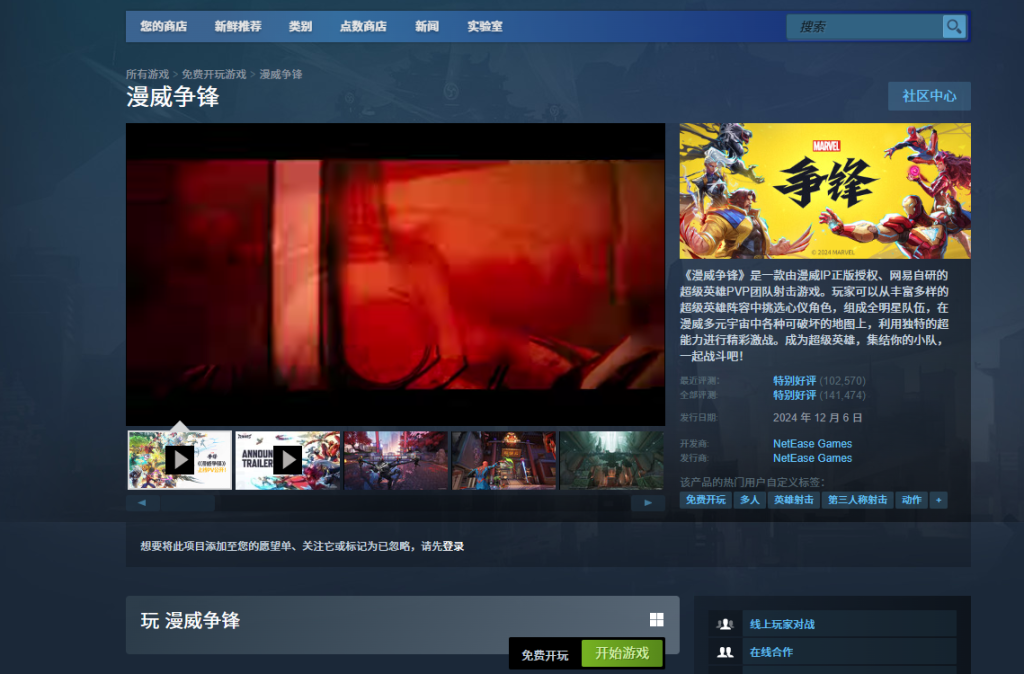
Task: View the Spider-Man screenshot thumbnail
Action: click(x=504, y=460)
